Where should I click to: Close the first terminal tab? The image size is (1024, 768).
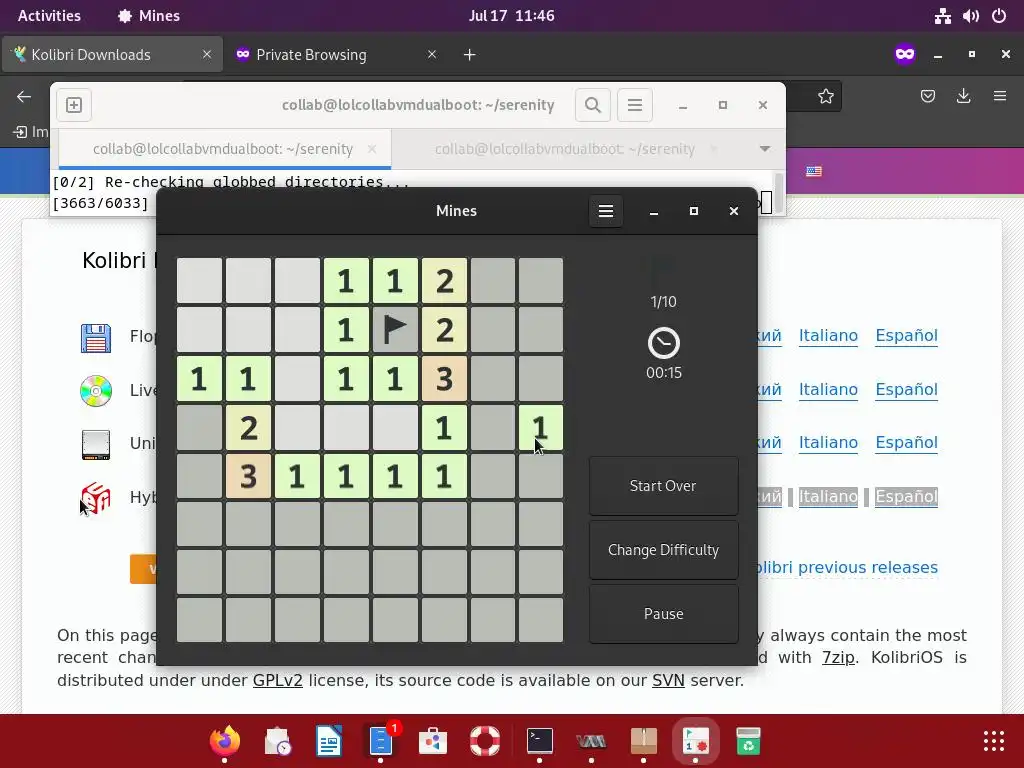(372, 149)
